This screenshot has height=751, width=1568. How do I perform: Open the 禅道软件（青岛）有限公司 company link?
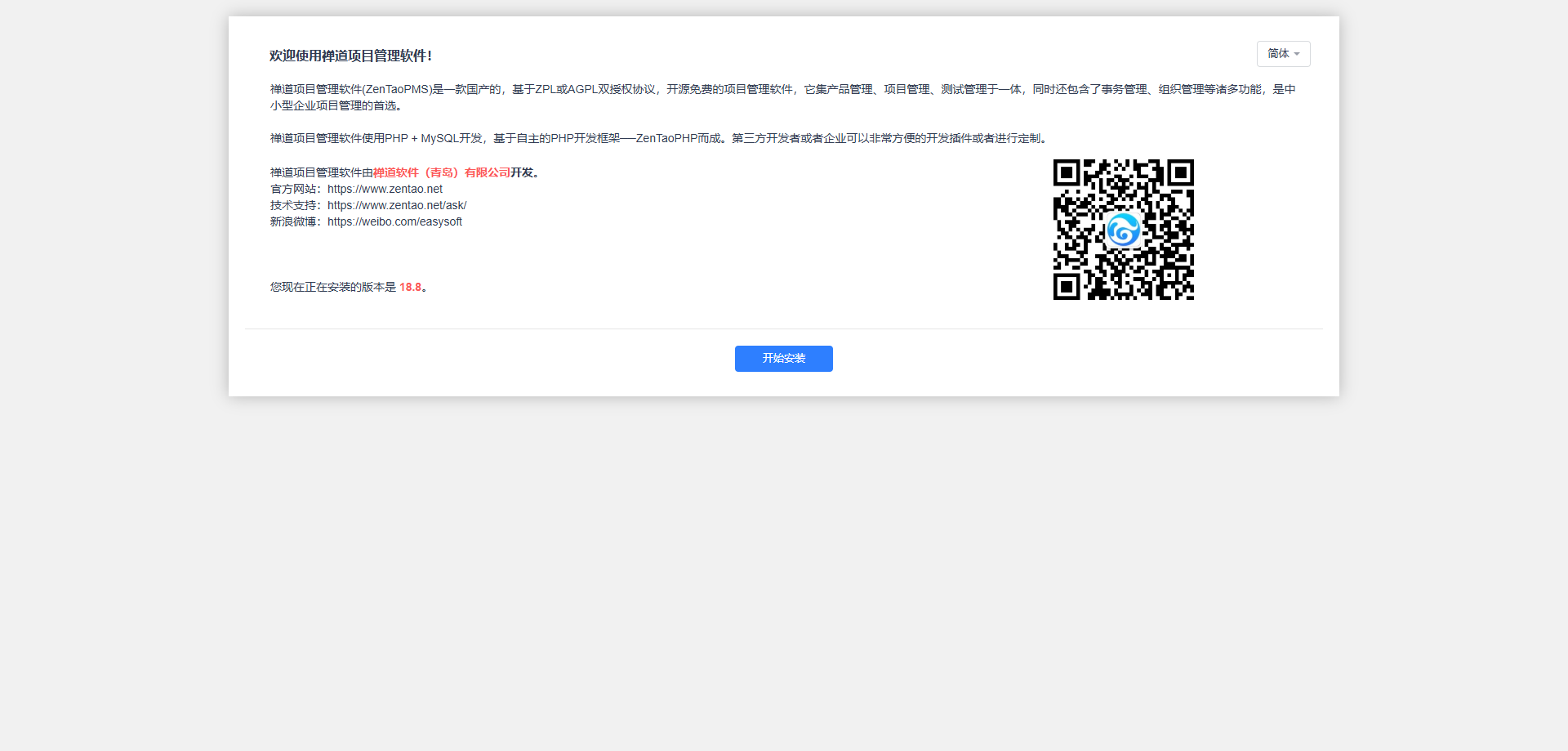pos(442,172)
